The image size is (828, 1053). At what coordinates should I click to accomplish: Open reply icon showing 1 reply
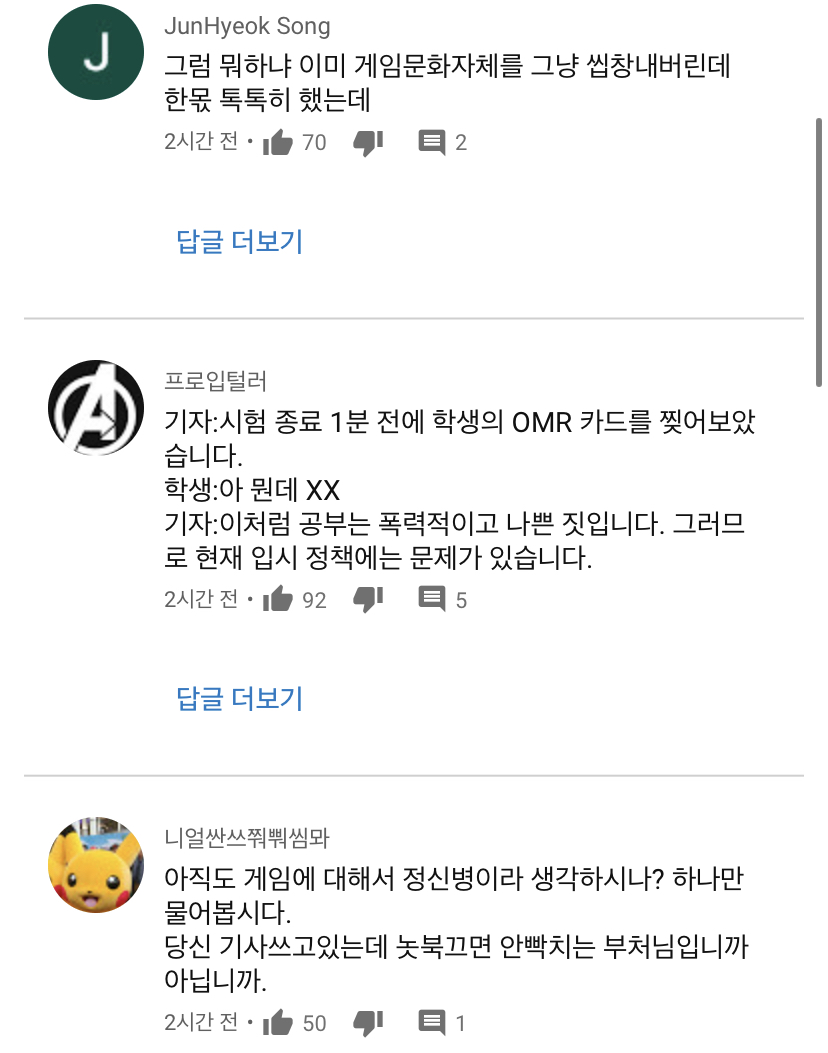coord(432,1022)
